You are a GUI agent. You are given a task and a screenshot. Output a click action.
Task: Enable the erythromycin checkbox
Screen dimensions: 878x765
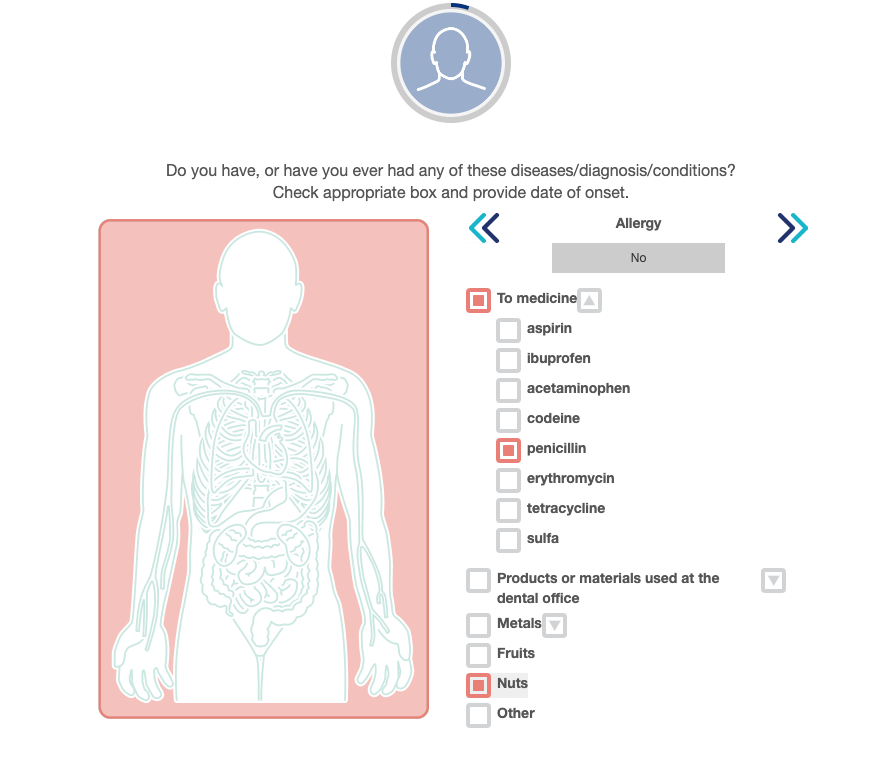[509, 480]
